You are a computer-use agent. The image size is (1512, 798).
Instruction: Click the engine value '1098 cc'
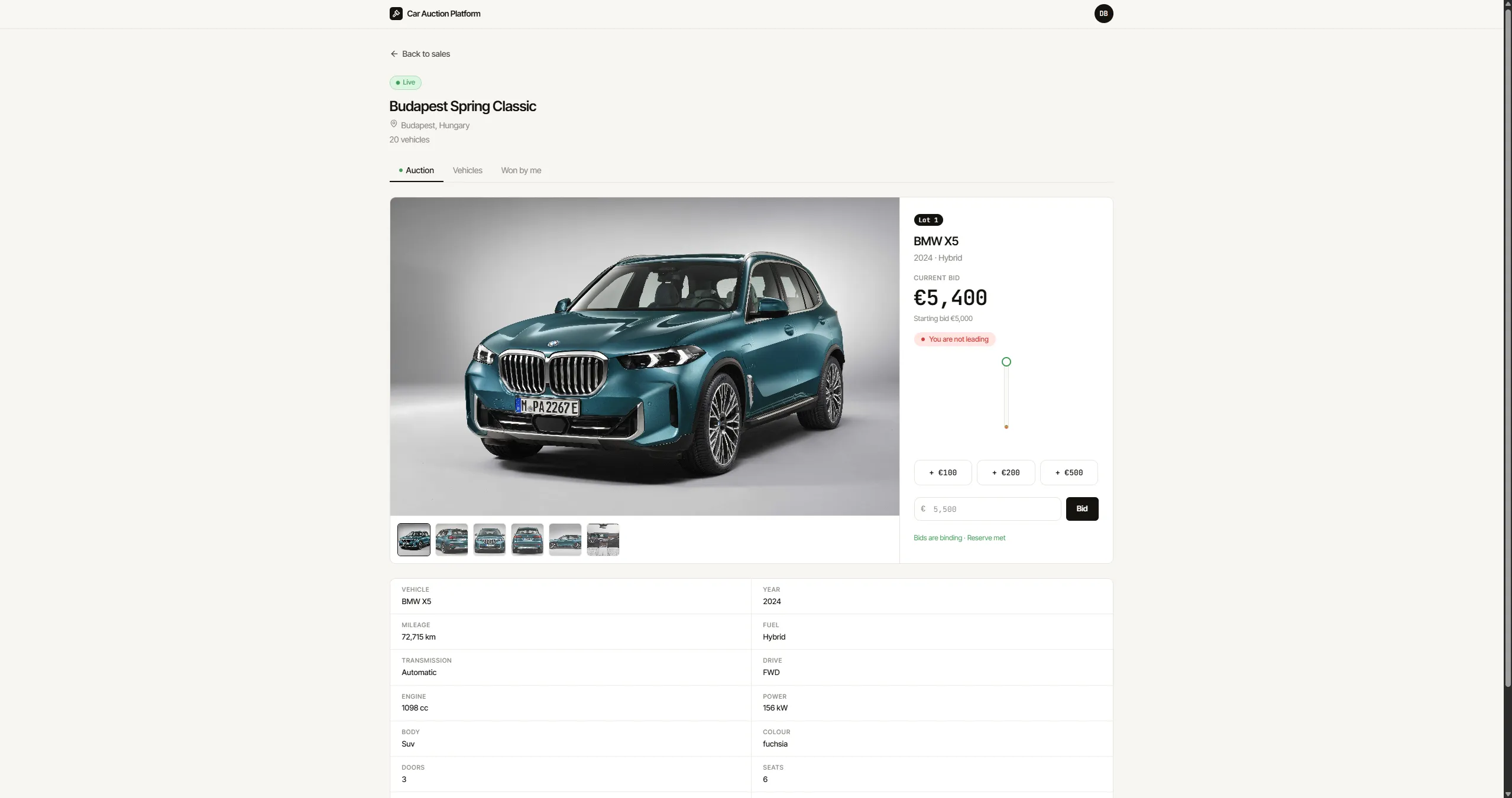pyautogui.click(x=415, y=708)
